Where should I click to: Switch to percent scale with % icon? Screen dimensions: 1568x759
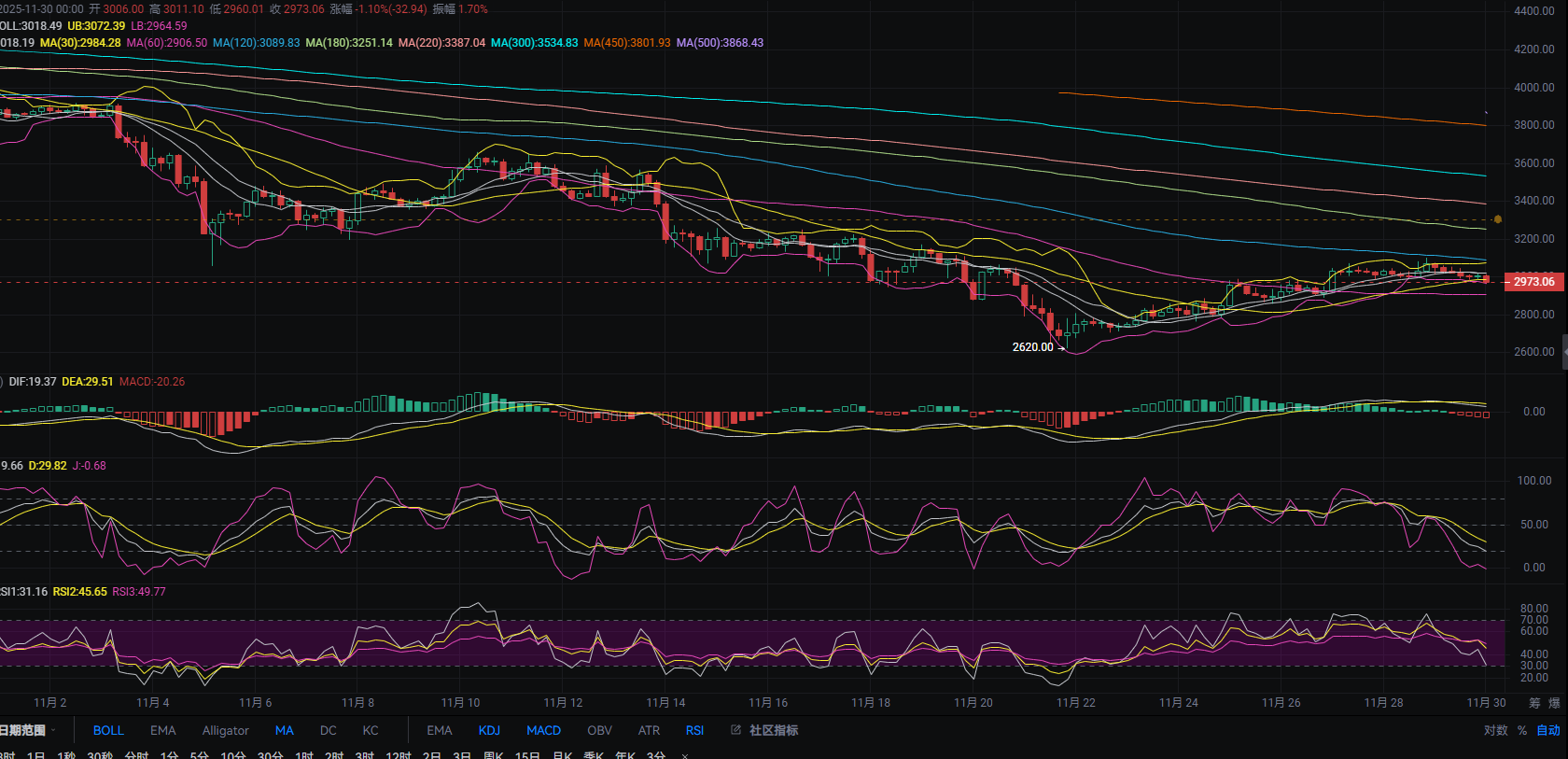1522,730
